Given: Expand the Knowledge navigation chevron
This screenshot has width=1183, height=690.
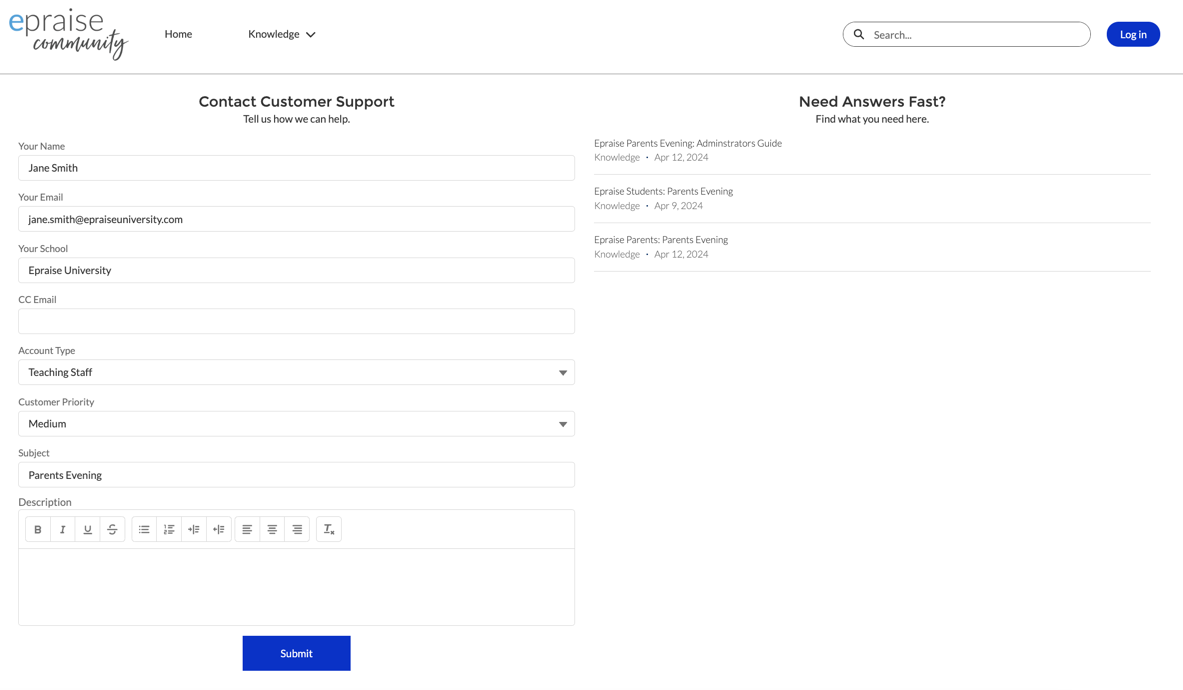Looking at the screenshot, I should 309,33.
